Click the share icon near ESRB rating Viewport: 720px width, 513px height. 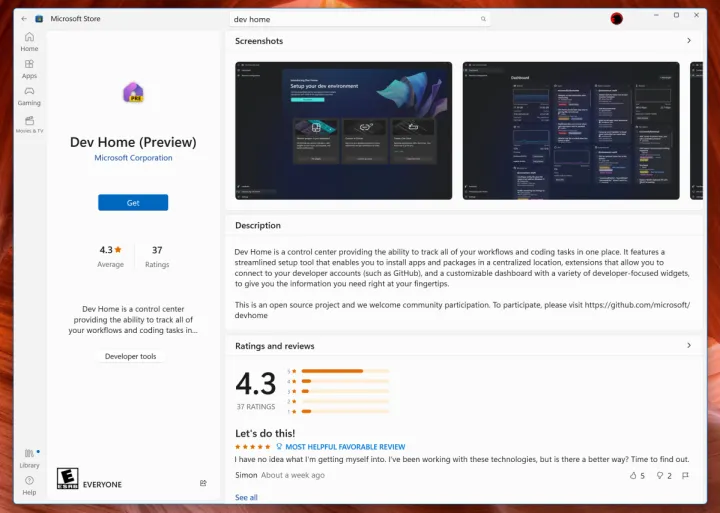click(203, 483)
